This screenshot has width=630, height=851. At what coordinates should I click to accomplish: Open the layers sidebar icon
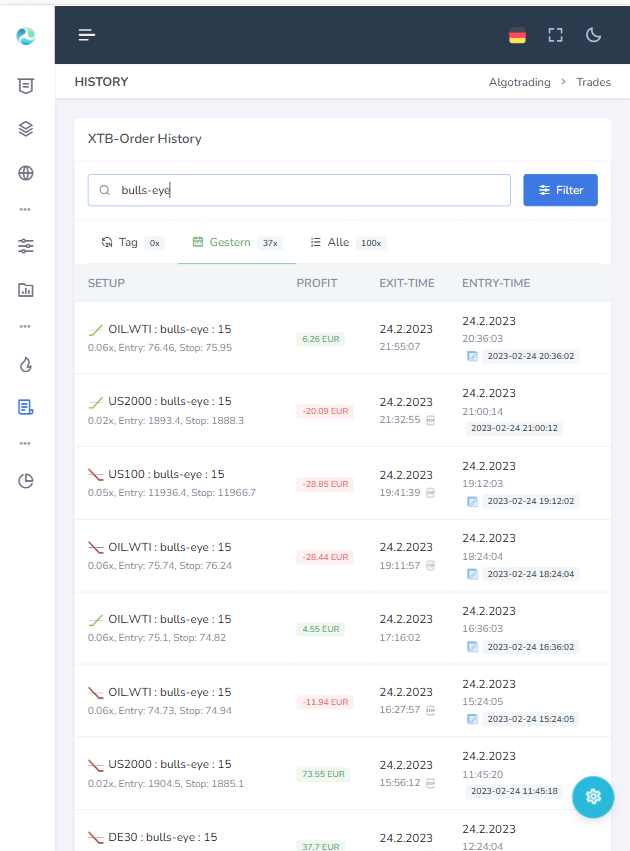[x=26, y=129]
